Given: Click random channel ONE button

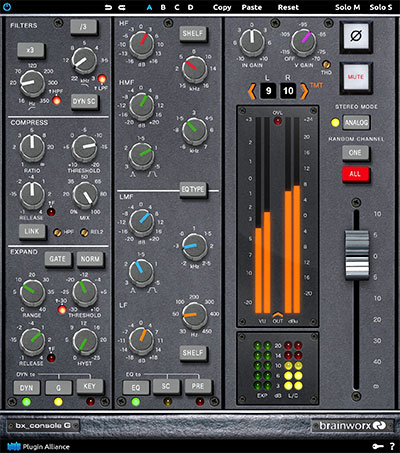Looking at the screenshot, I should (x=355, y=153).
